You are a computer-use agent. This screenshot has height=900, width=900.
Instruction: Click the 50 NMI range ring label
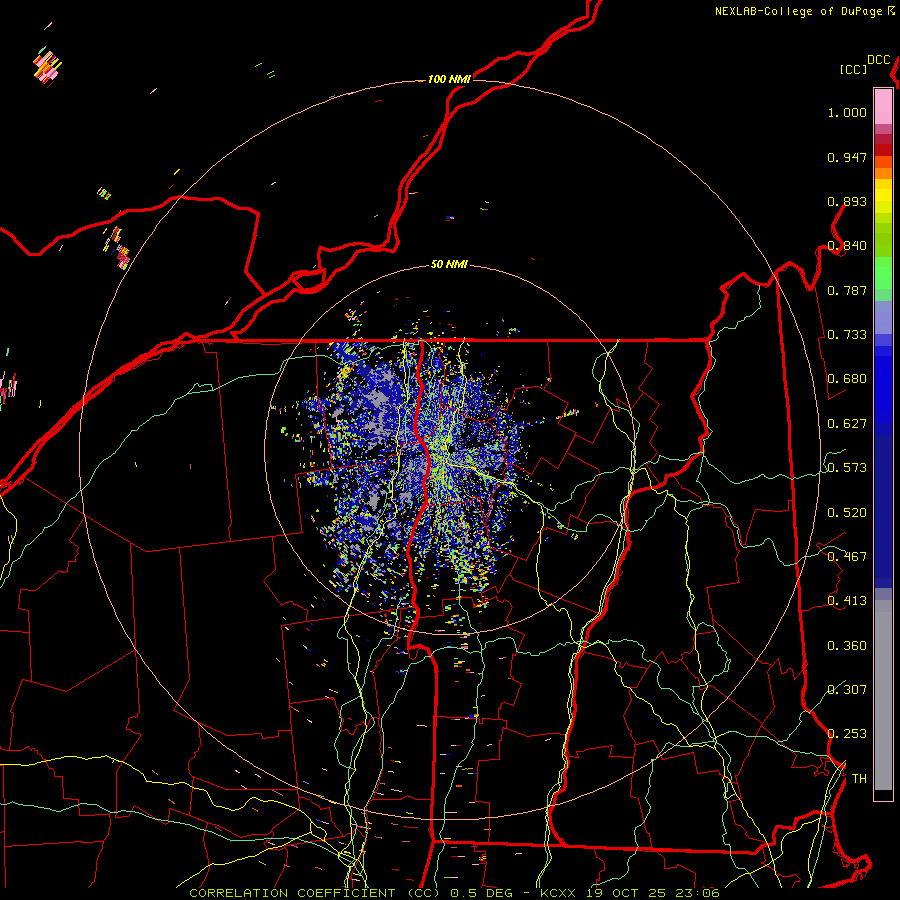coord(449,264)
